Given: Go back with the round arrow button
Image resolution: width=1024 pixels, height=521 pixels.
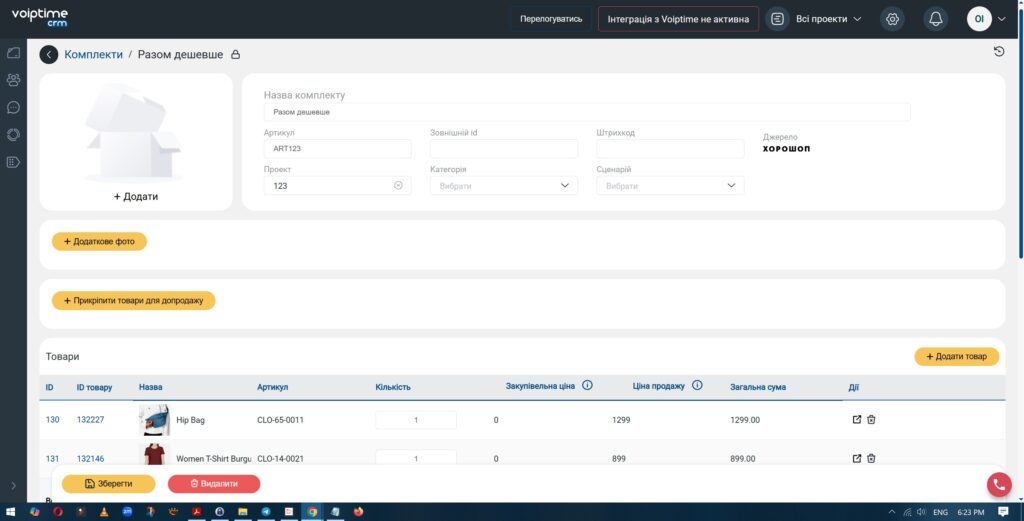Looking at the screenshot, I should coord(48,55).
